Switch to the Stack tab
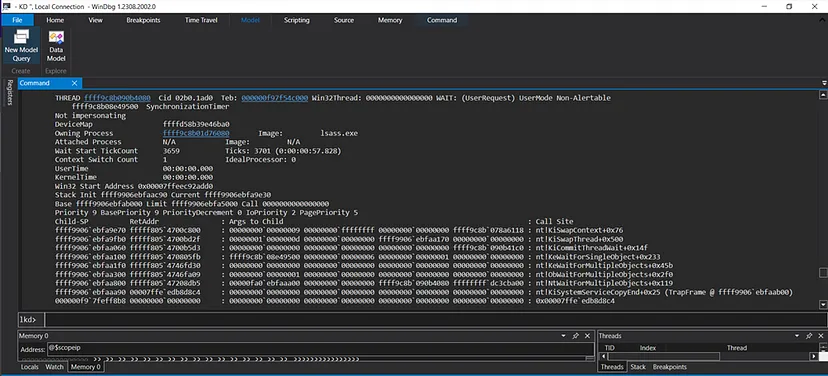 (x=638, y=366)
